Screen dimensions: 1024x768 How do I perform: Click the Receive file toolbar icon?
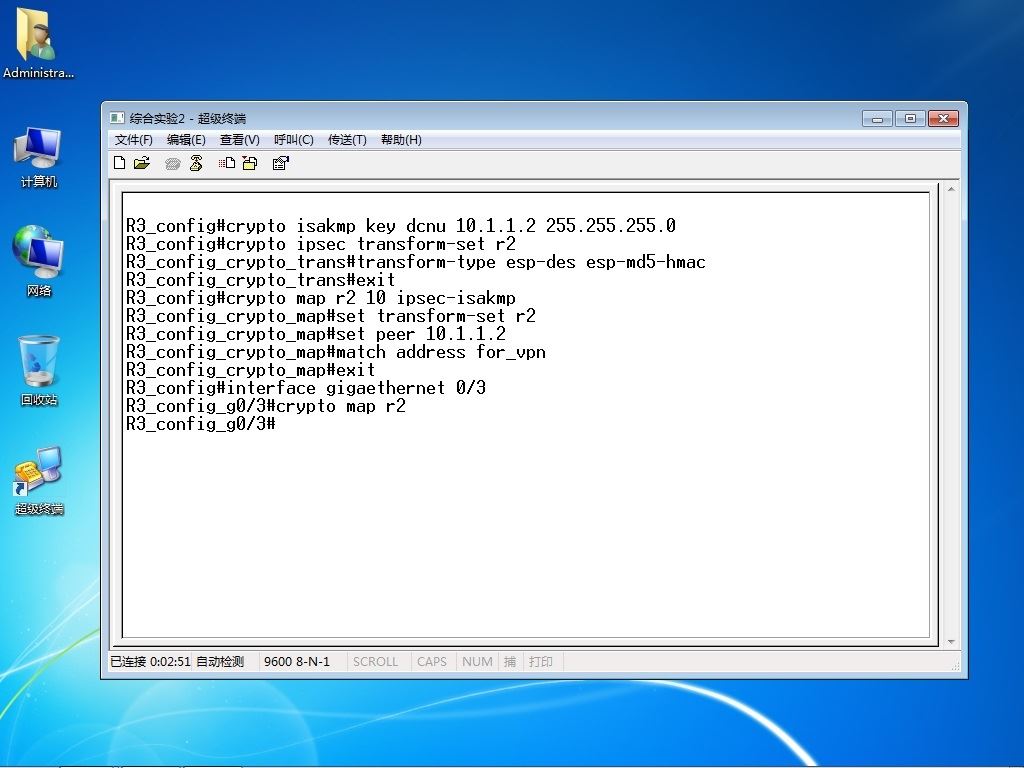pos(250,163)
